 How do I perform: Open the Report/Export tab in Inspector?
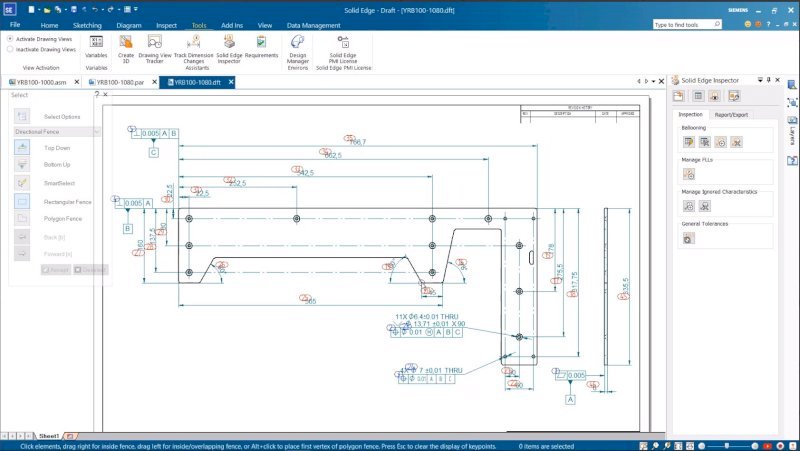point(731,115)
